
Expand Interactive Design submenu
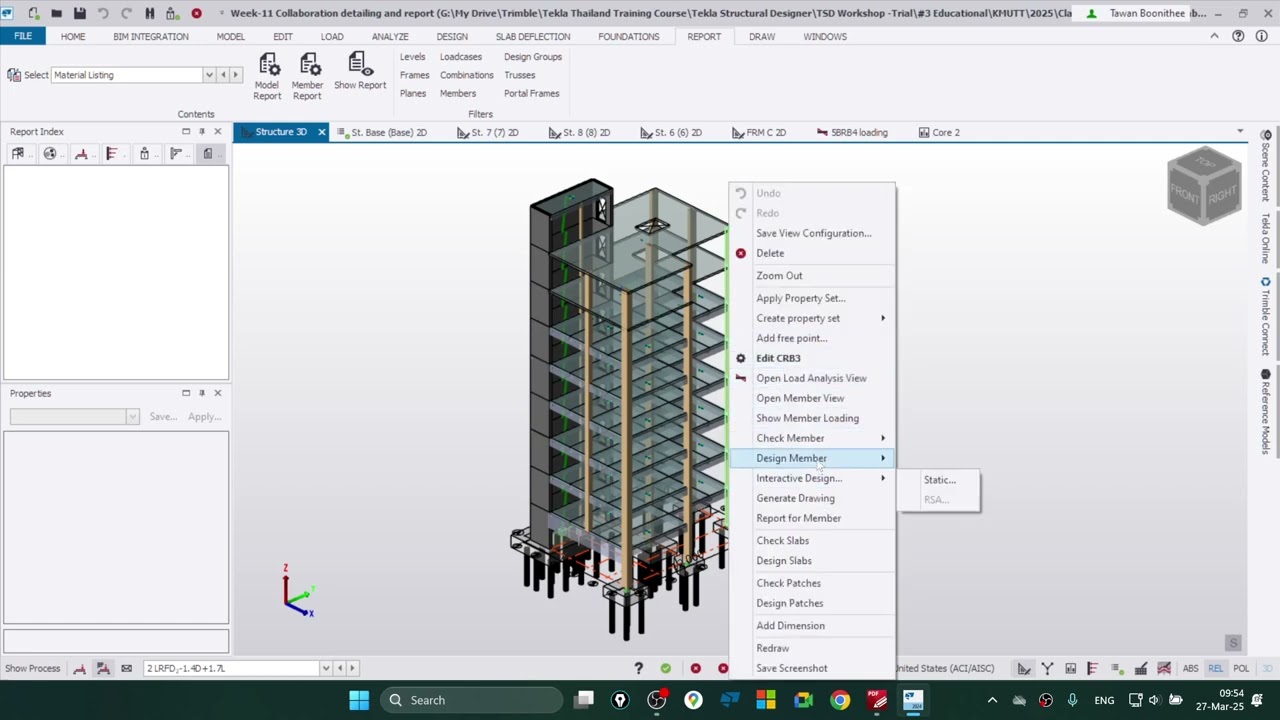coord(812,478)
